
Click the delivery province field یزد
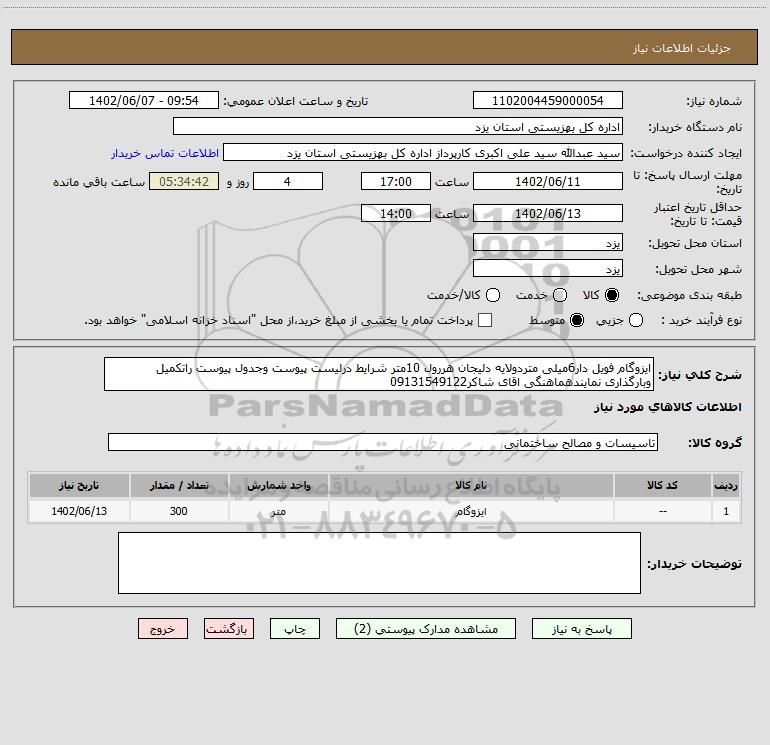point(548,243)
